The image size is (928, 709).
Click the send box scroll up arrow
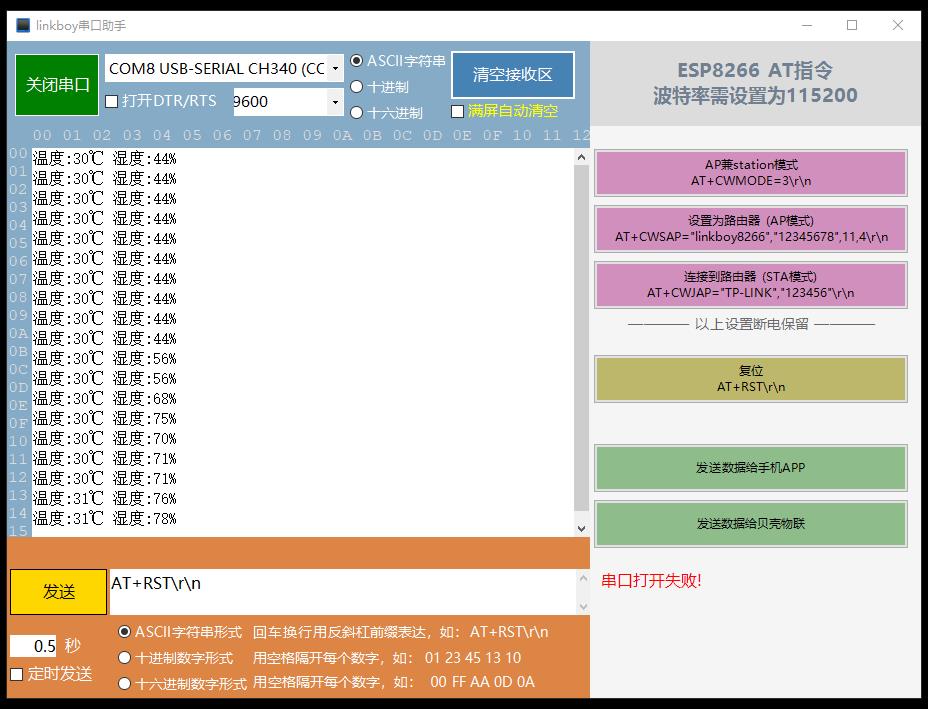pyautogui.click(x=583, y=578)
